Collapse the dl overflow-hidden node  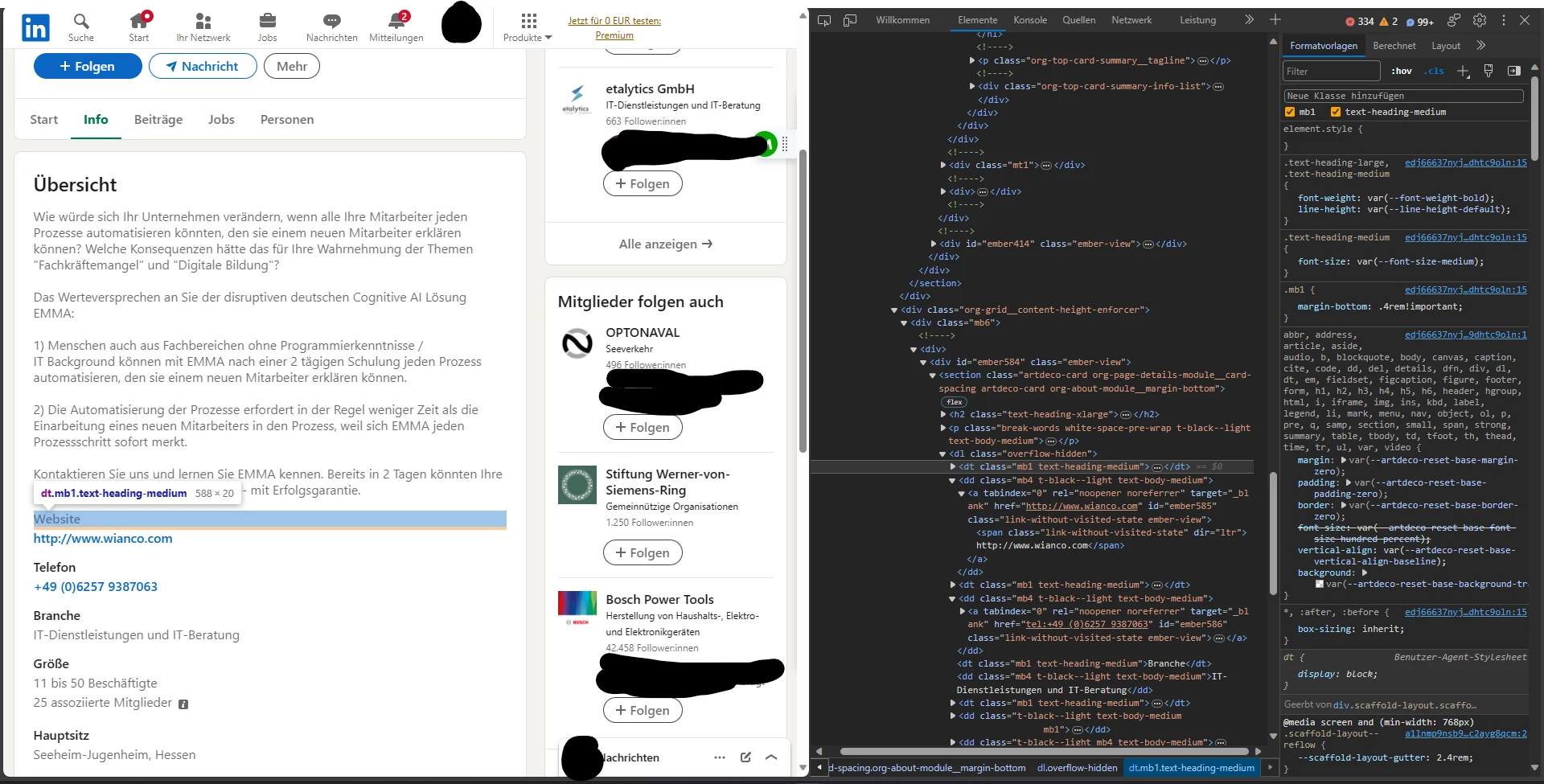point(943,454)
